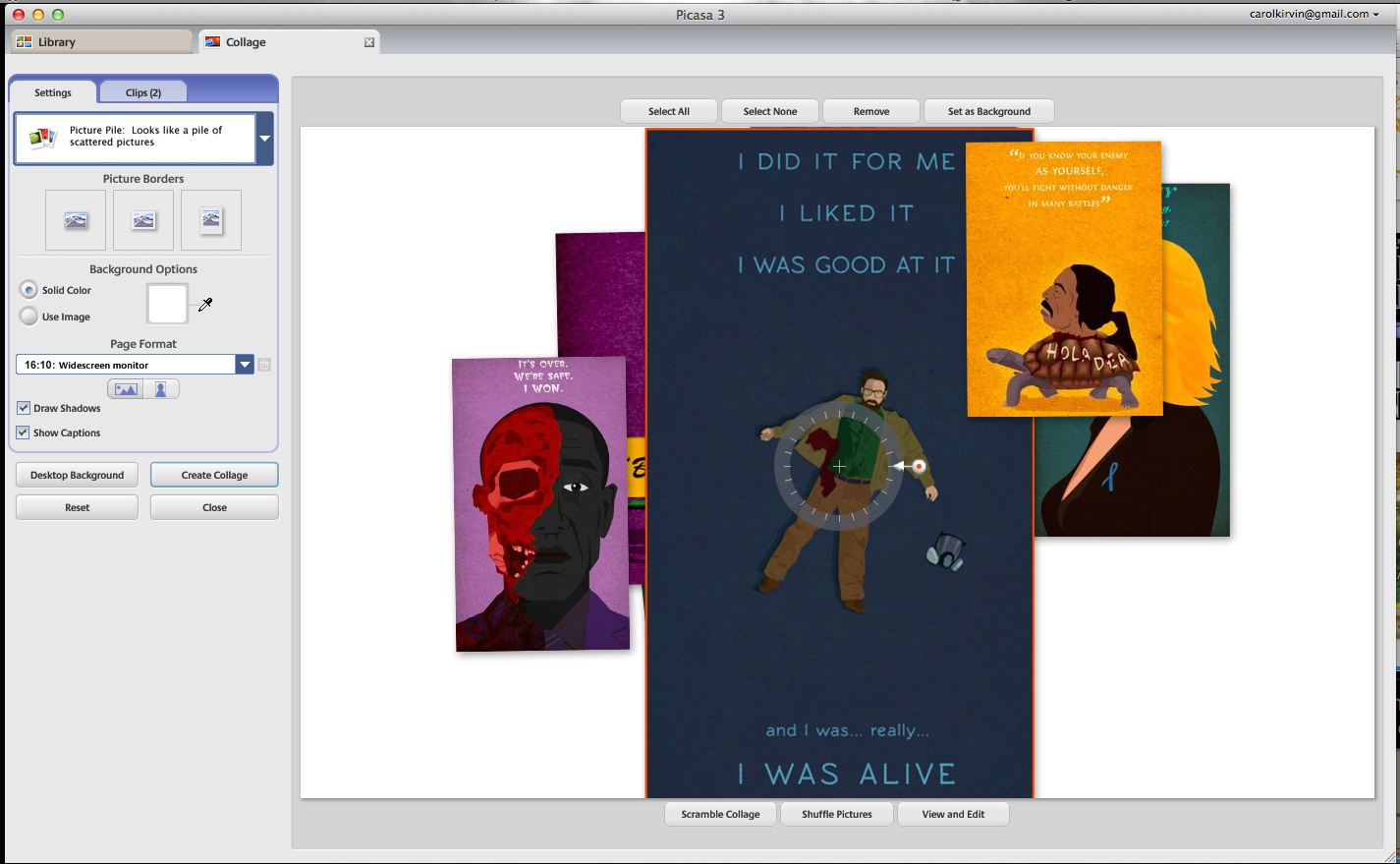
Task: Open the white background color swatch
Action: click(x=167, y=304)
